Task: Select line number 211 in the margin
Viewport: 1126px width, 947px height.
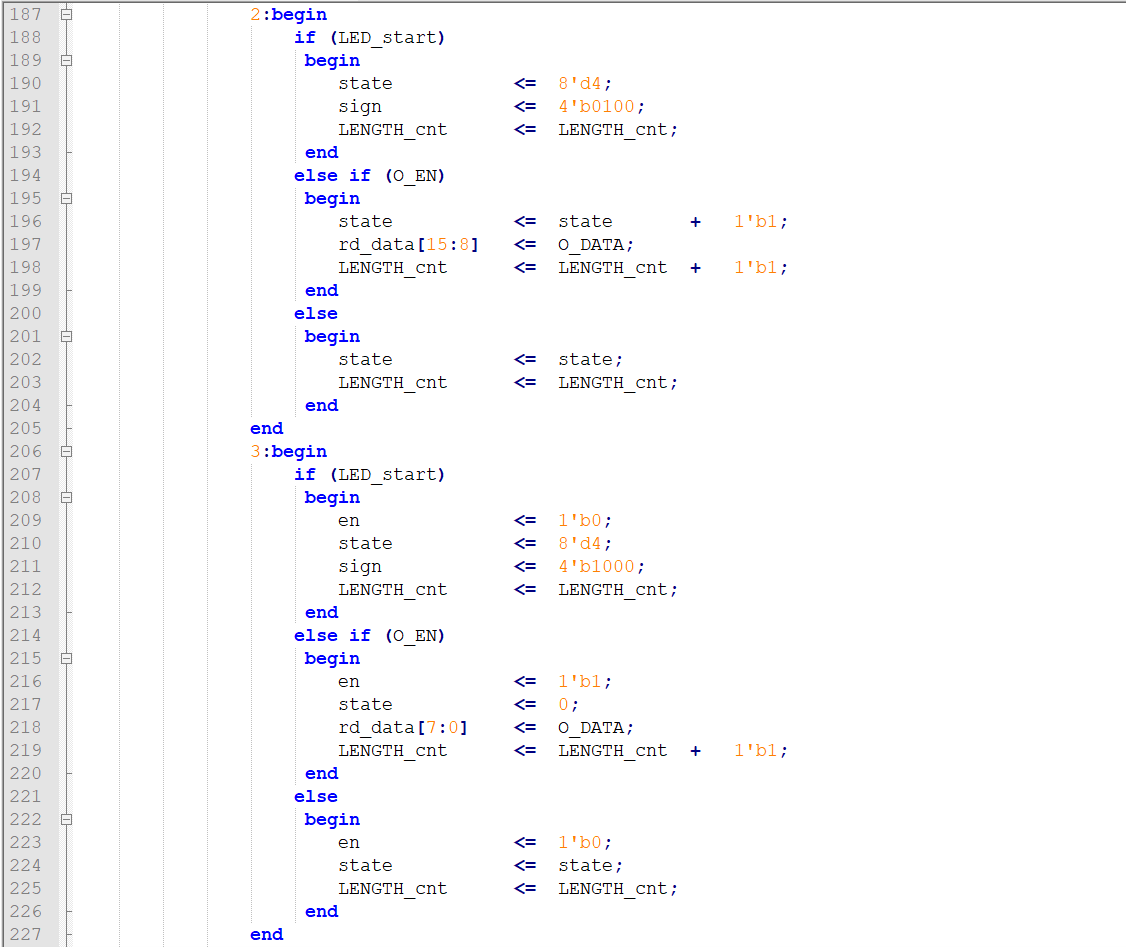Action: (26, 567)
